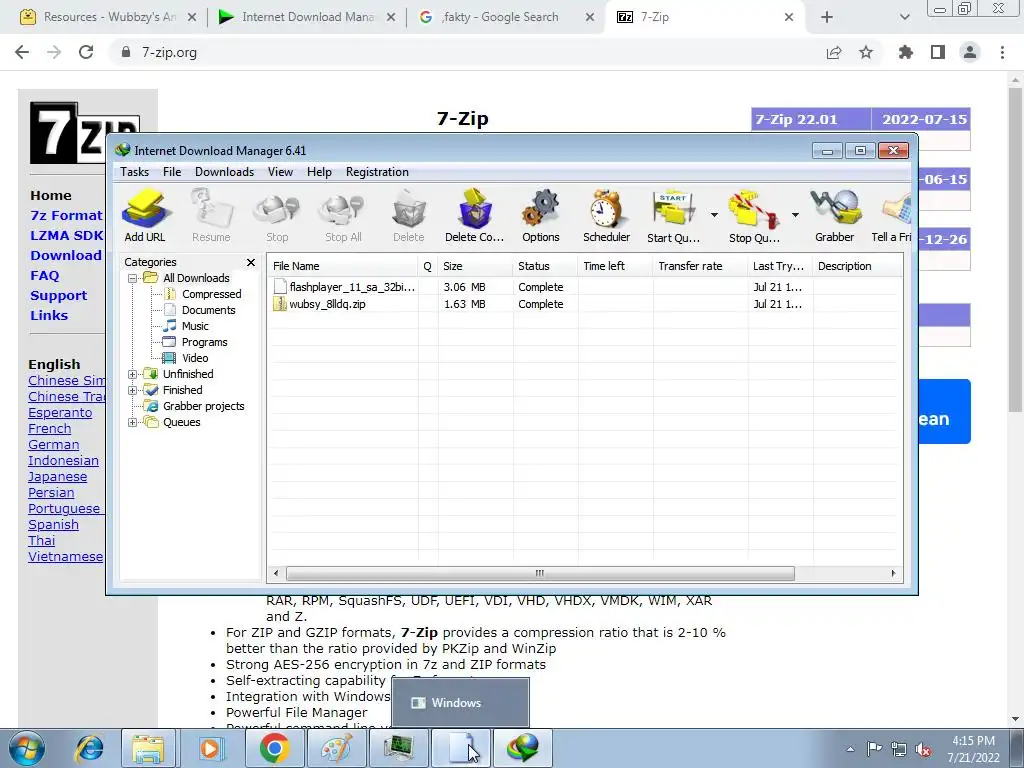Open the Scheduler clock icon
The height and width of the screenshot is (768, 1024).
coord(607,216)
